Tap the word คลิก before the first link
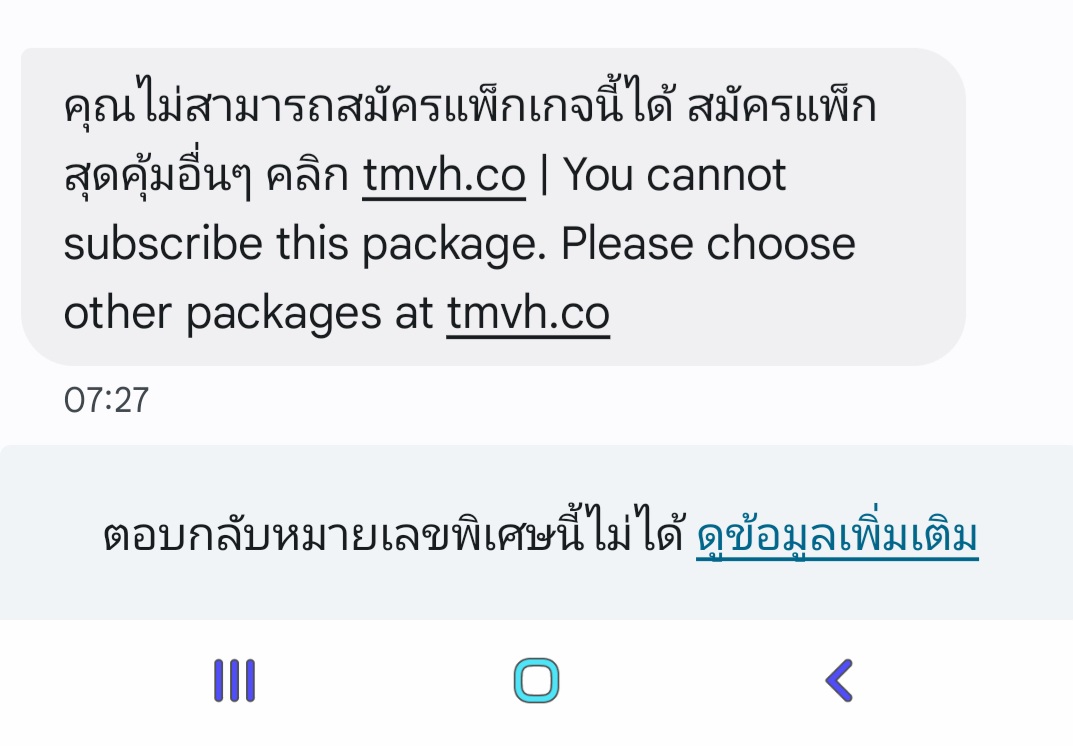1073x746 pixels. coord(307,177)
